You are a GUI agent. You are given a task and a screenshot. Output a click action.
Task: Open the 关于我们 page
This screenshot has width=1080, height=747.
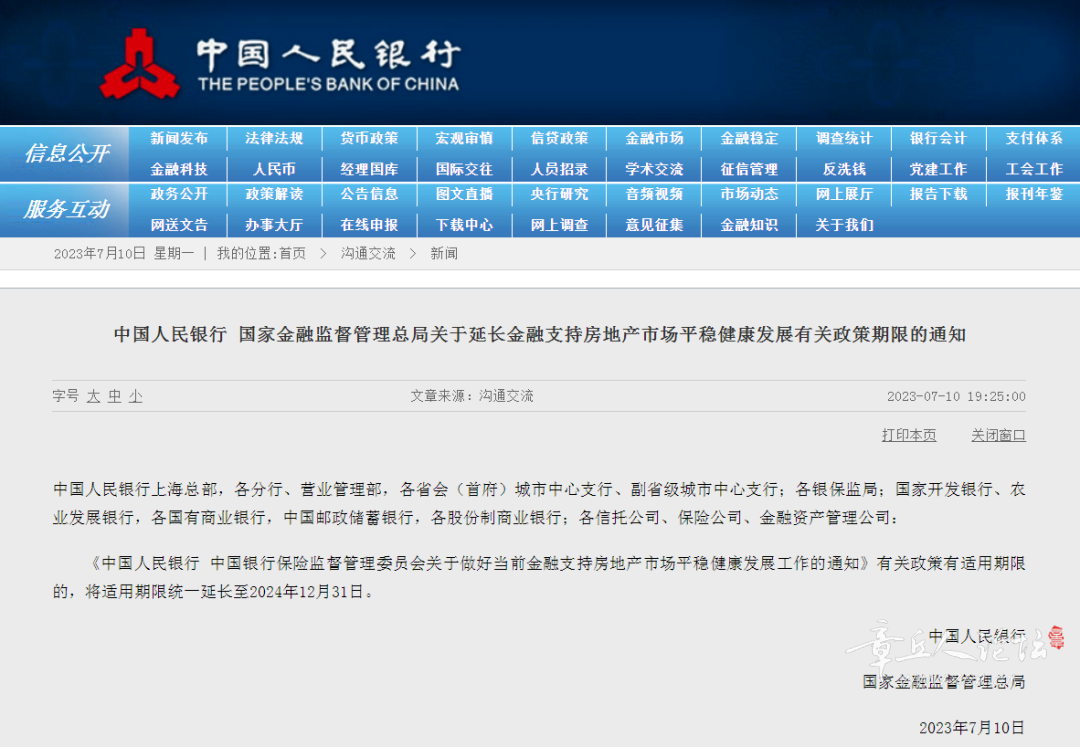(844, 225)
